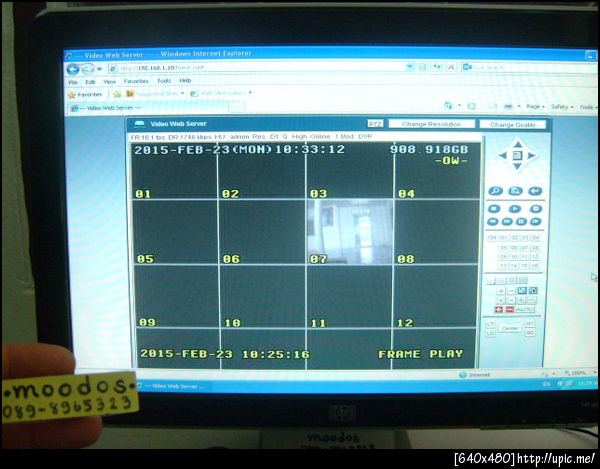The width and height of the screenshot is (600, 469).
Task: Expand recent pages dropdown beside Forward
Action: pyautogui.click(x=99, y=69)
